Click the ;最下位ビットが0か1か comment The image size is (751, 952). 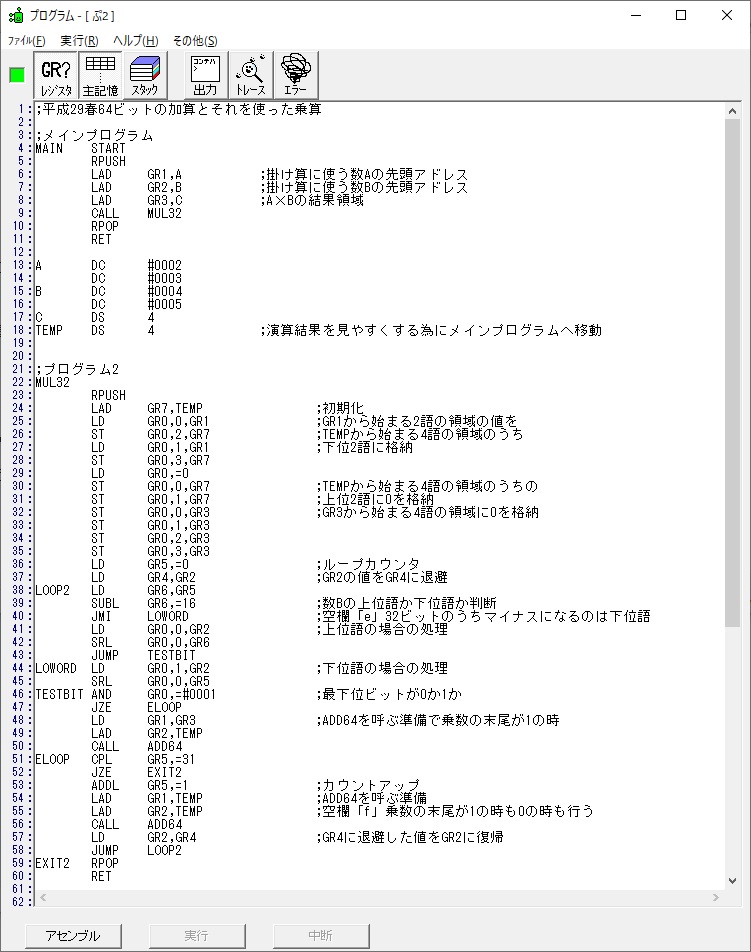[389, 694]
